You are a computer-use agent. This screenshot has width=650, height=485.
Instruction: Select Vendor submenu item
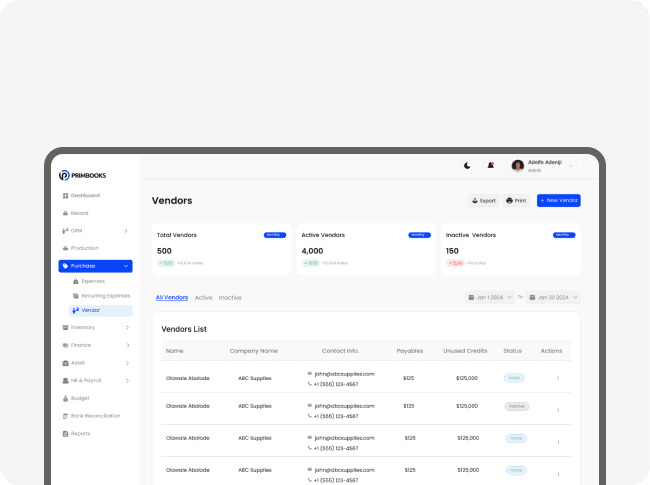[x=101, y=310]
